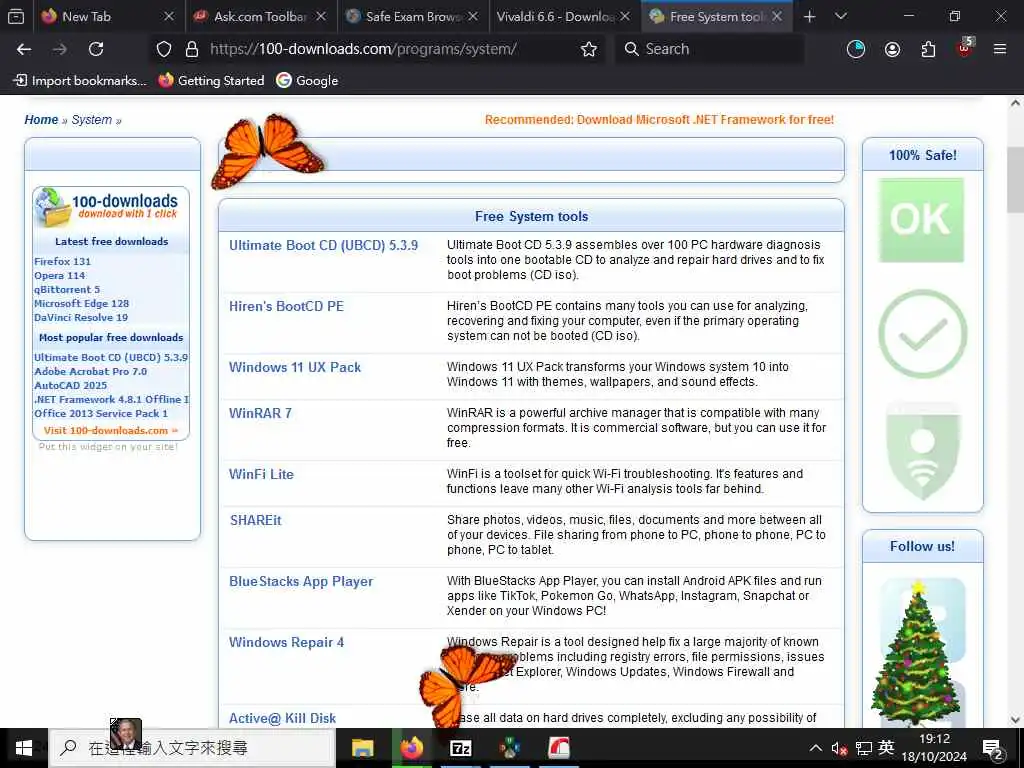The height and width of the screenshot is (768, 1024).
Task: Close the Ask.com Toolbar tab
Action: [321, 16]
